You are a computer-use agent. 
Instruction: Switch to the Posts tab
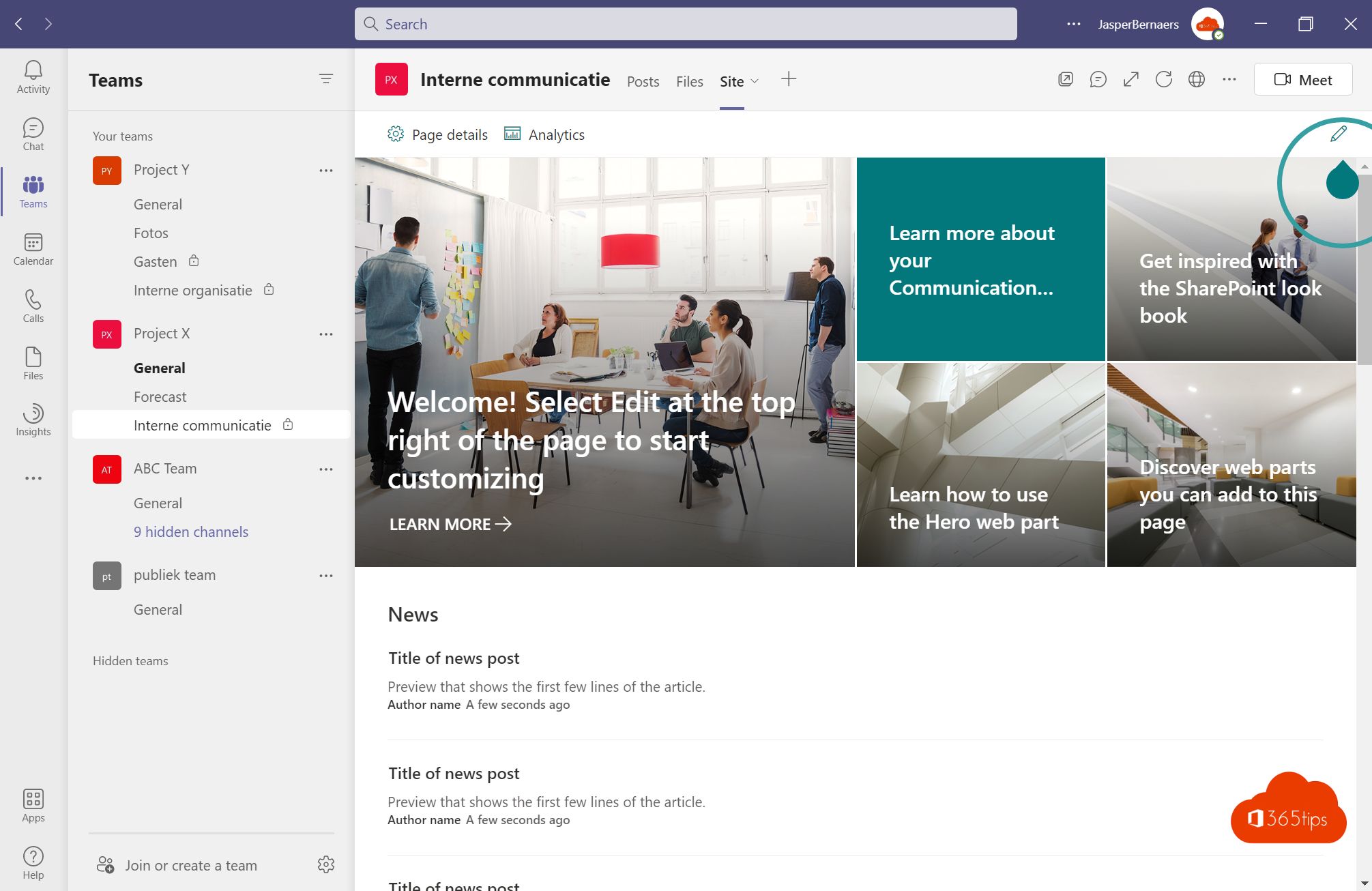(643, 81)
